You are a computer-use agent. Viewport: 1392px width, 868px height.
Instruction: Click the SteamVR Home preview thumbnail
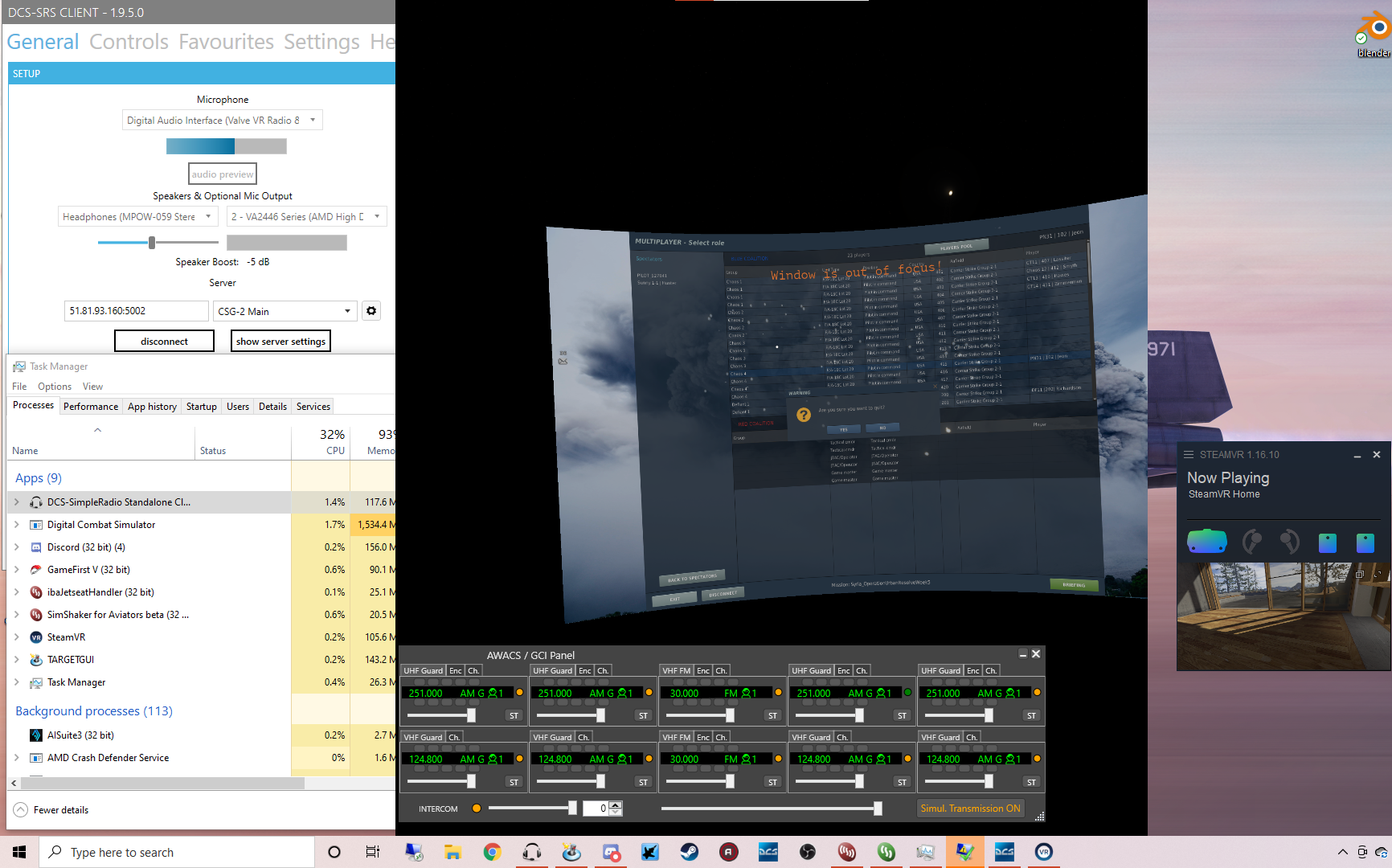tap(1284, 616)
